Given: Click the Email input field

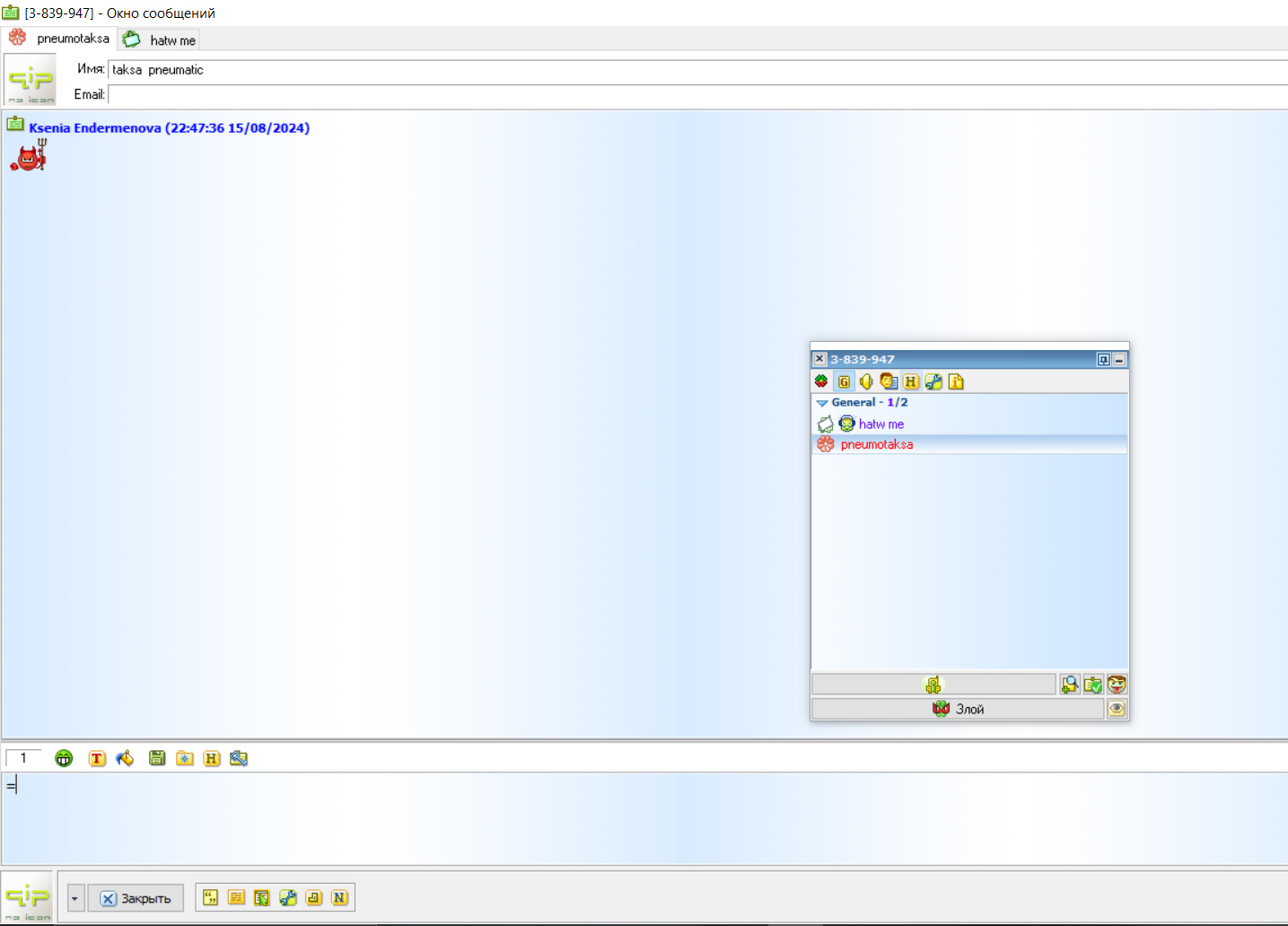Looking at the screenshot, I should (x=698, y=94).
